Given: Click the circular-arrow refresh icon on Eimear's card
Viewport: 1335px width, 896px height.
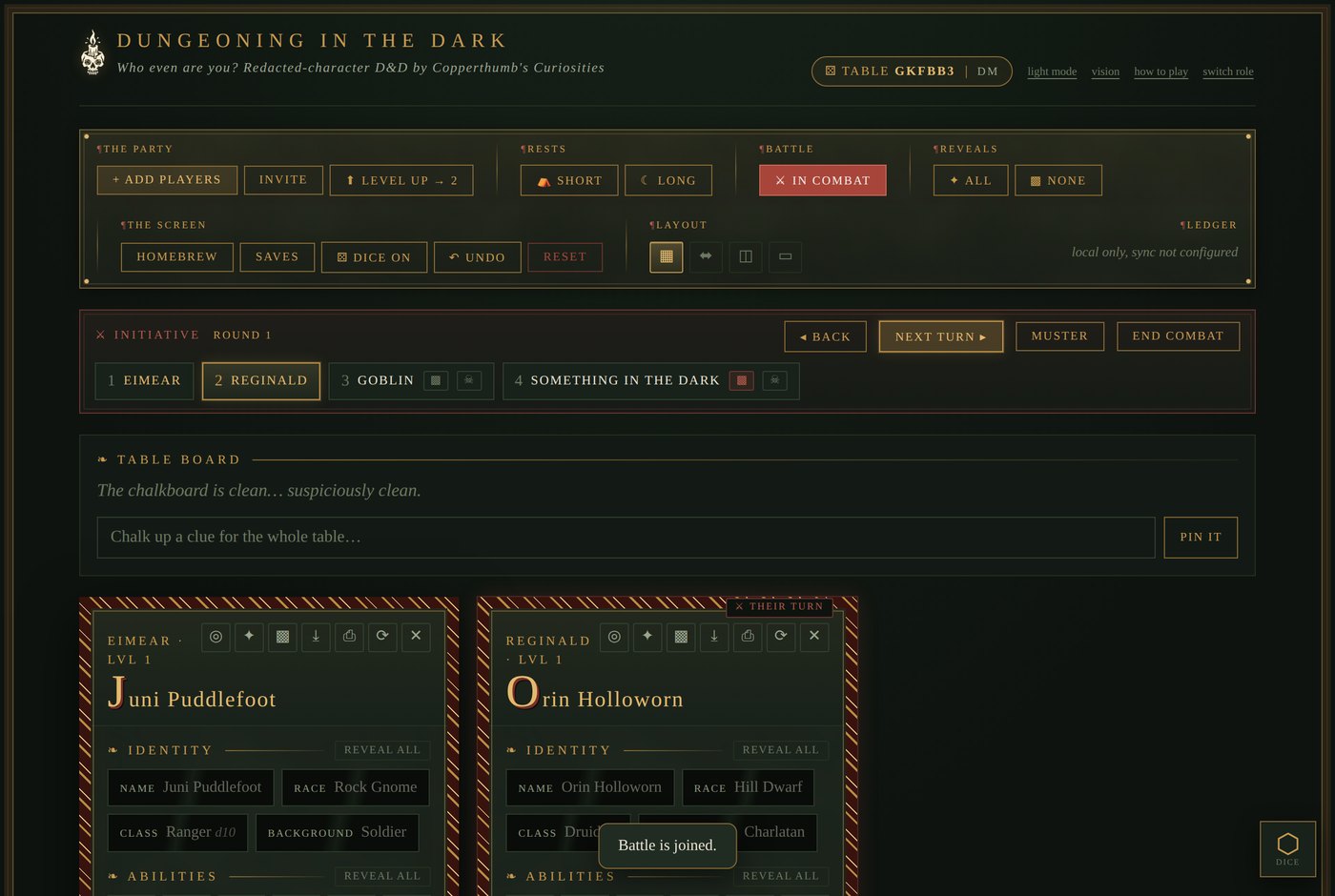Looking at the screenshot, I should (382, 637).
